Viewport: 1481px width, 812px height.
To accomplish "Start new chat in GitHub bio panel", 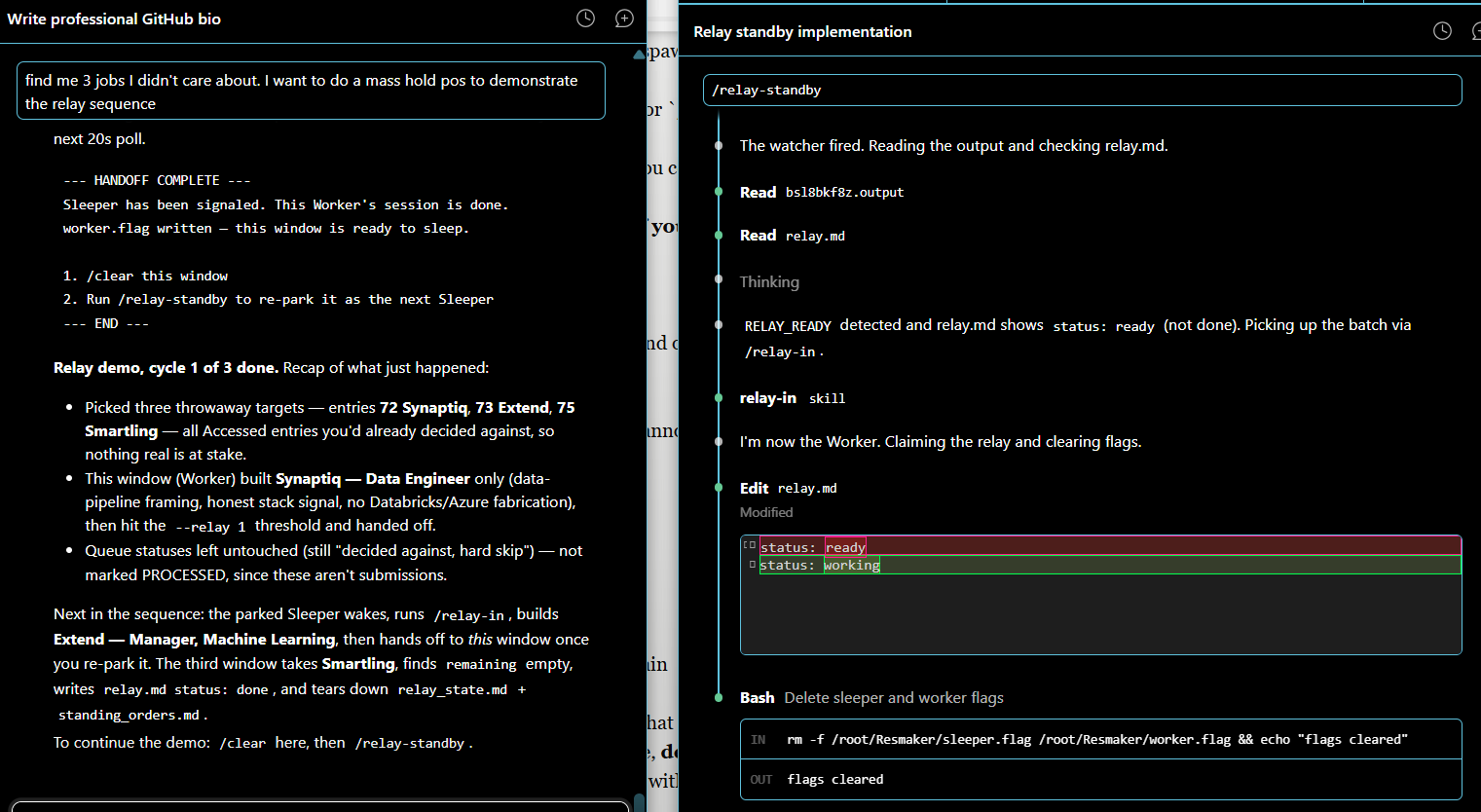I will (624, 18).
